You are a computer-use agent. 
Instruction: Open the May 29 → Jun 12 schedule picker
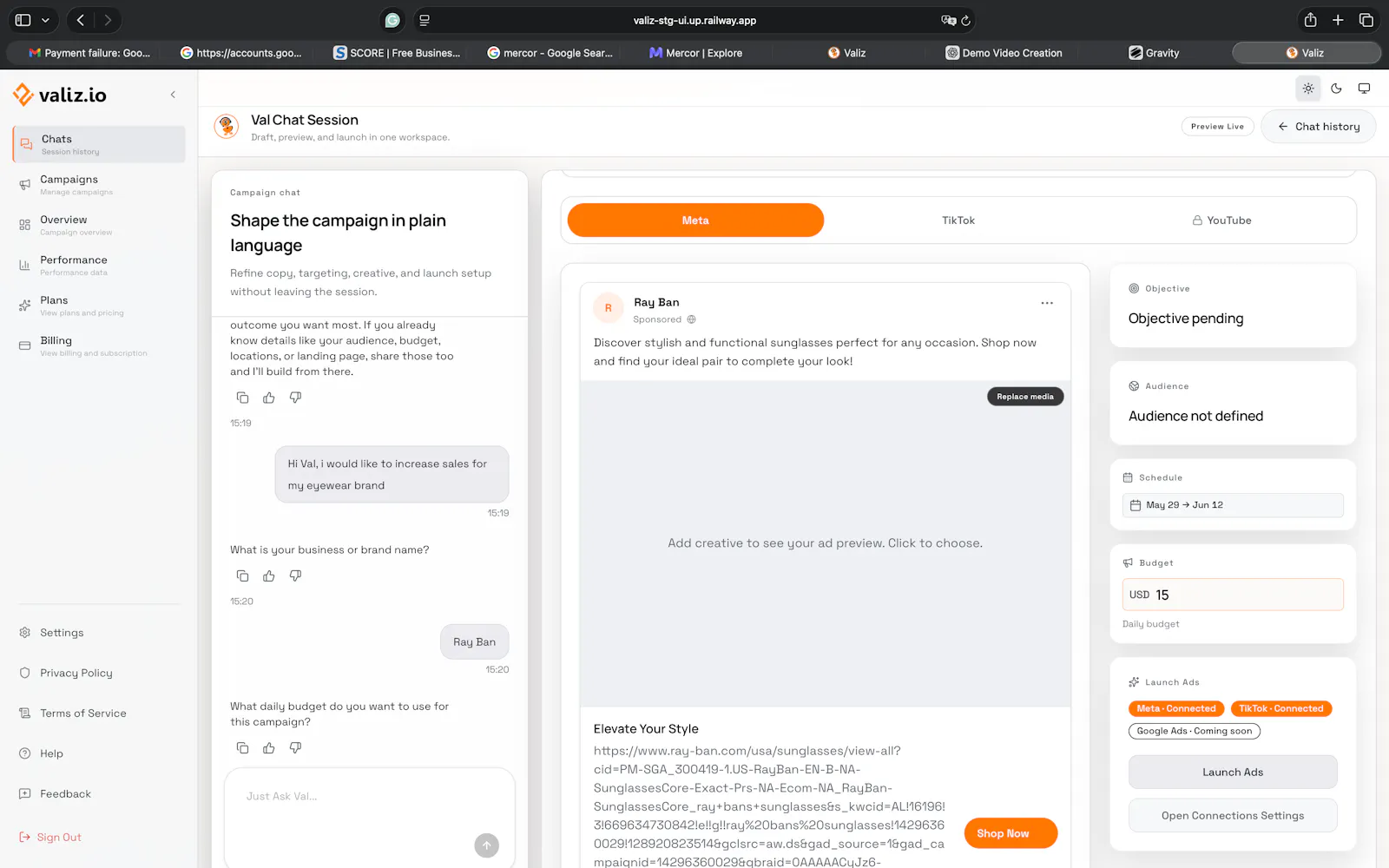click(x=1233, y=505)
